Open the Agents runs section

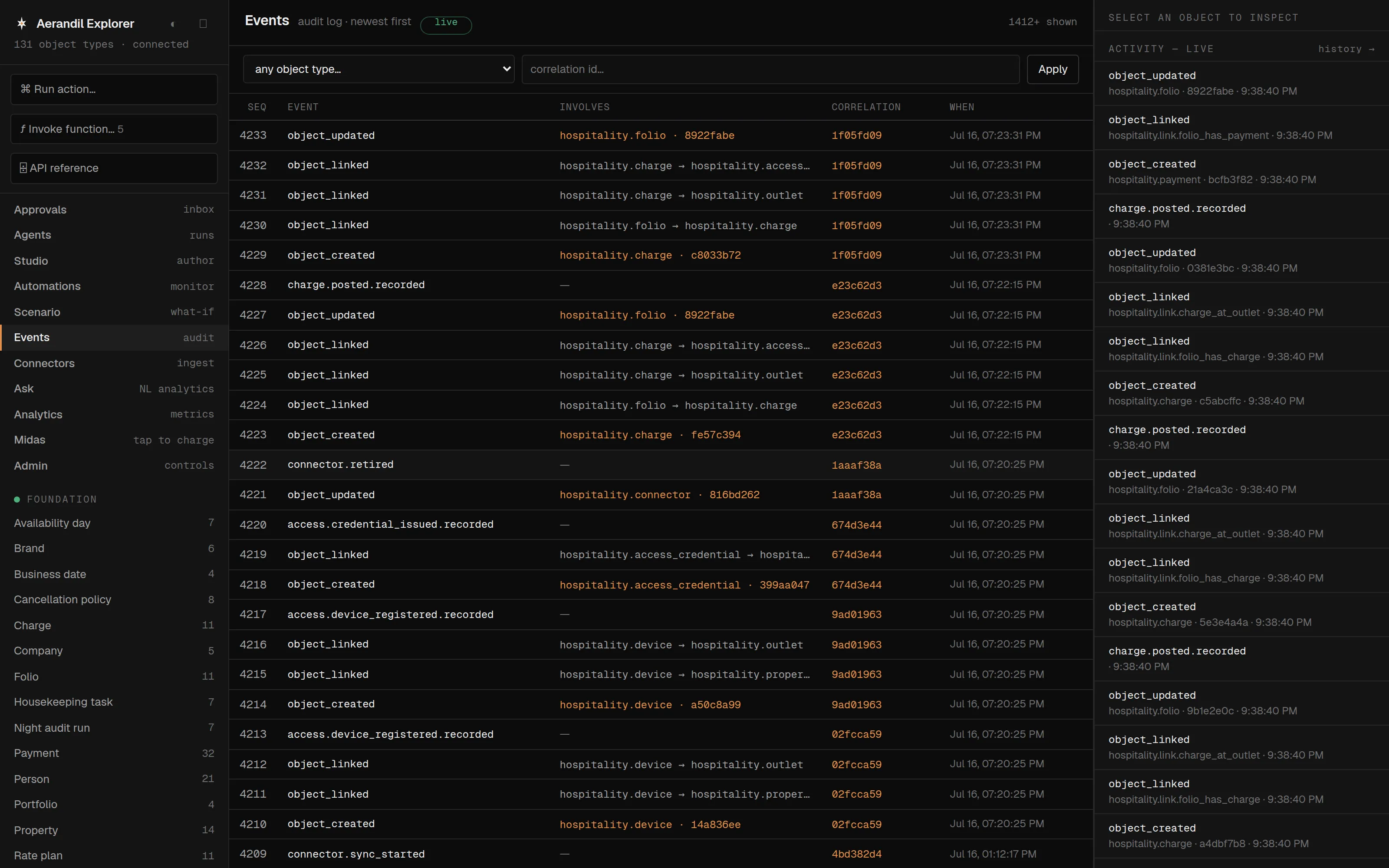[x=114, y=235]
